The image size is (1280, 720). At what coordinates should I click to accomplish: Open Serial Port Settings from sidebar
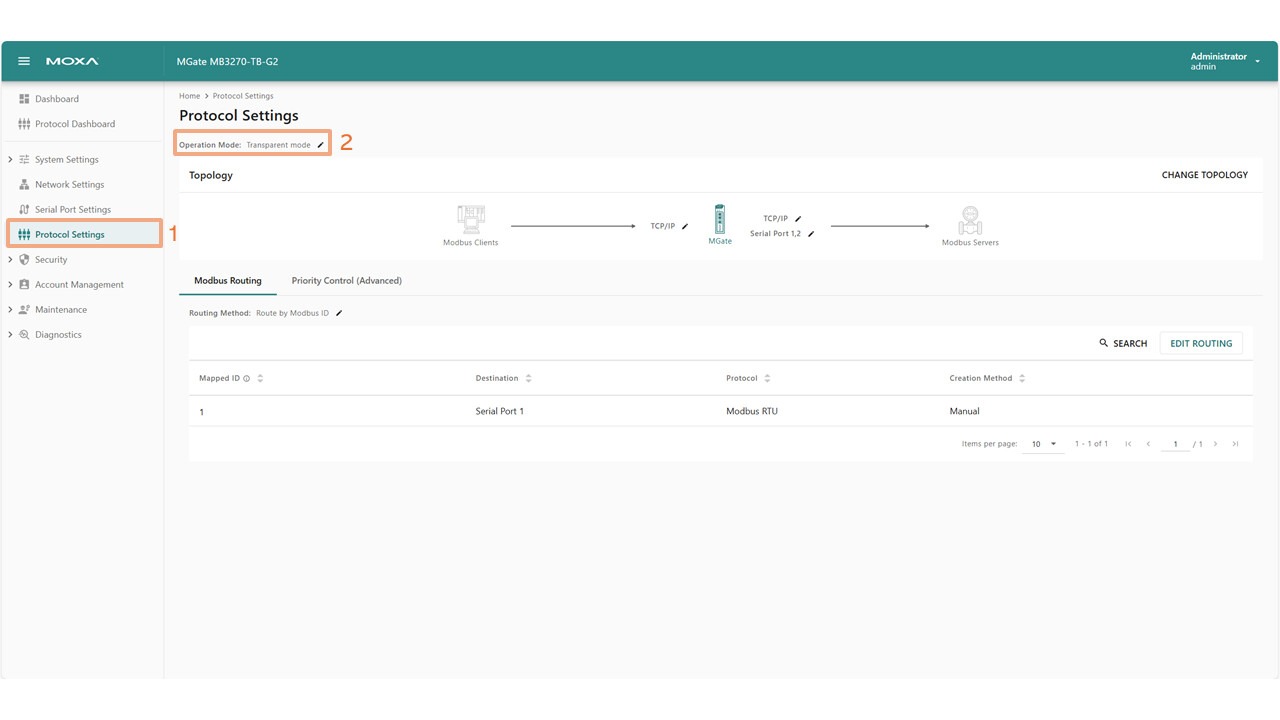tap(72, 209)
